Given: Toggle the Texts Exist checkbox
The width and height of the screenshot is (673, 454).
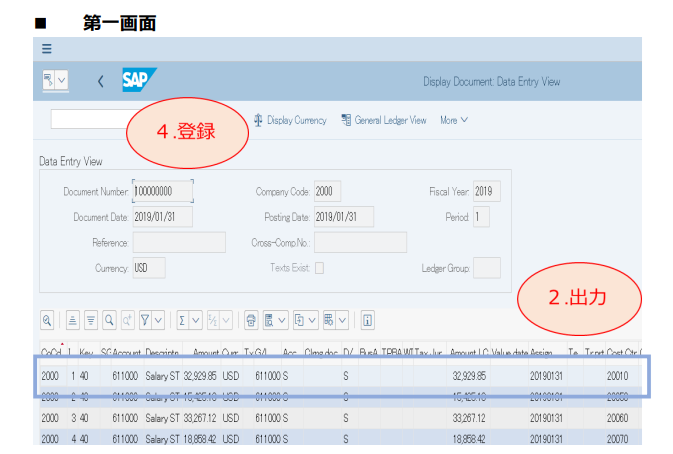Looking at the screenshot, I should coord(319,268).
